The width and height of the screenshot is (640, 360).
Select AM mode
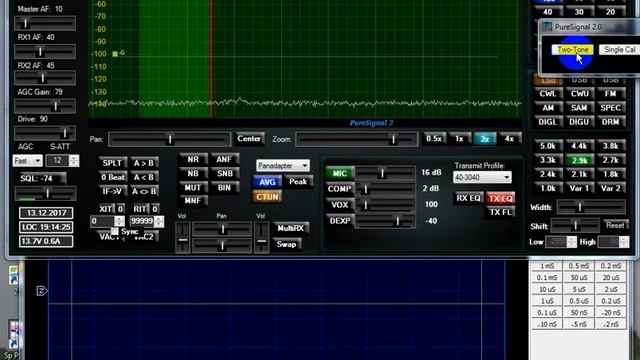click(547, 108)
